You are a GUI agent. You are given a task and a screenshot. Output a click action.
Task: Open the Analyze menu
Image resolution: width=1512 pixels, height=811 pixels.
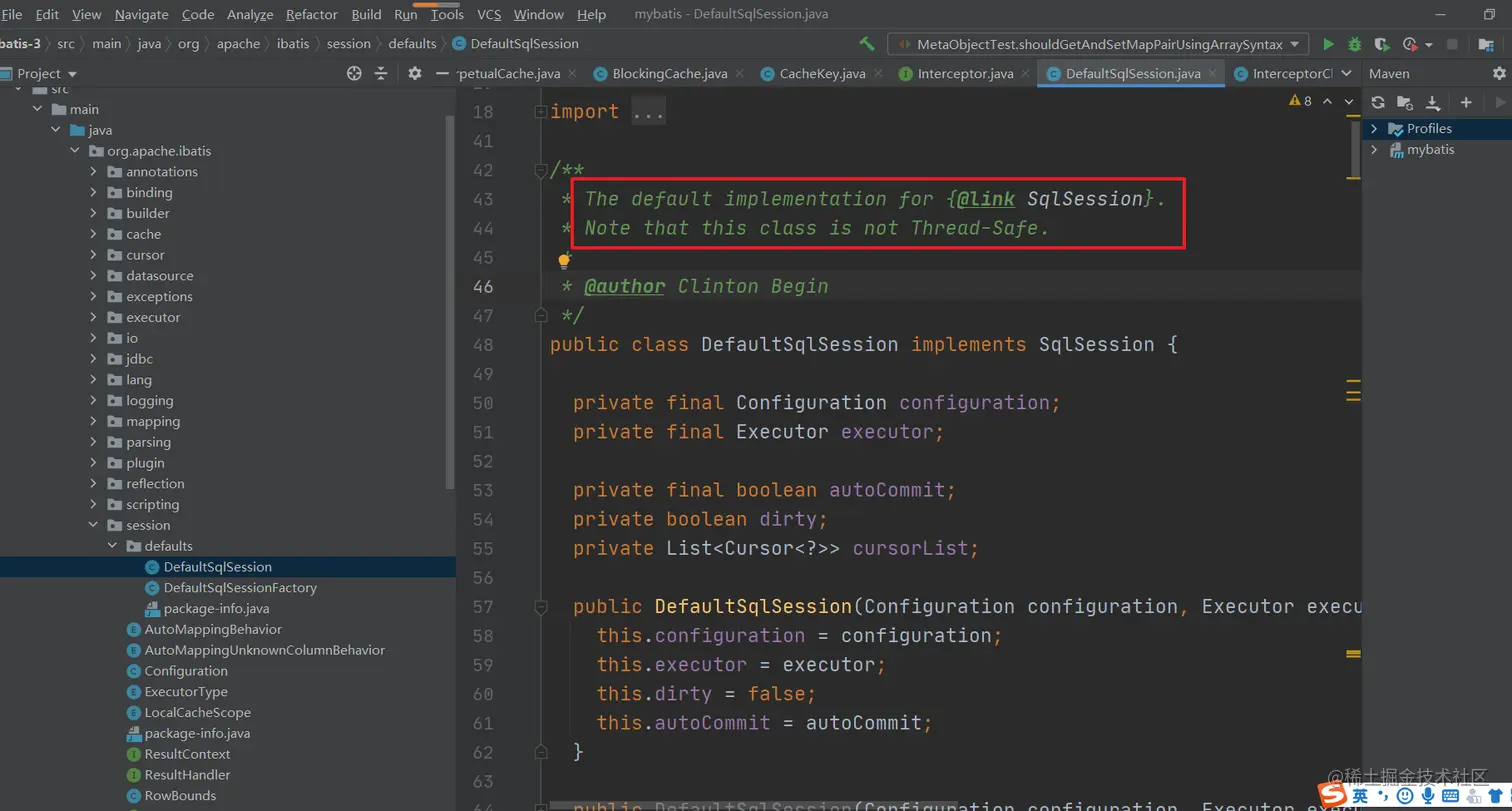pyautogui.click(x=250, y=14)
